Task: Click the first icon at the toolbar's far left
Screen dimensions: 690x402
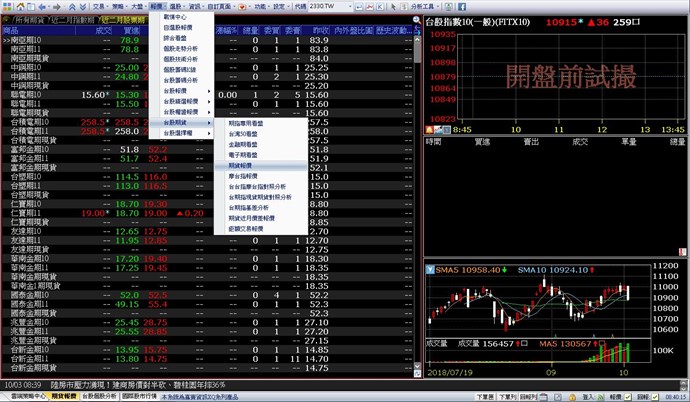Action: pos(6,6)
